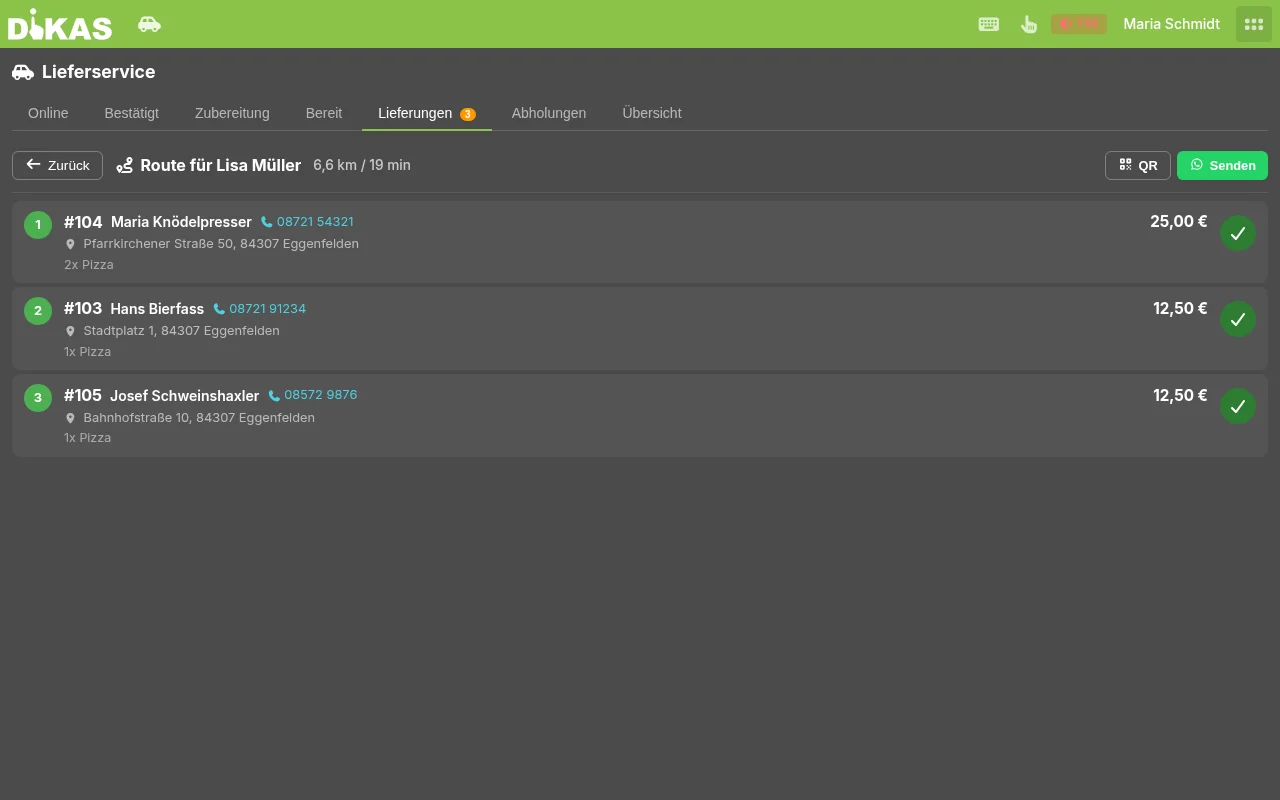Click the DiKAS logo
1280x800 pixels.
[60, 24]
